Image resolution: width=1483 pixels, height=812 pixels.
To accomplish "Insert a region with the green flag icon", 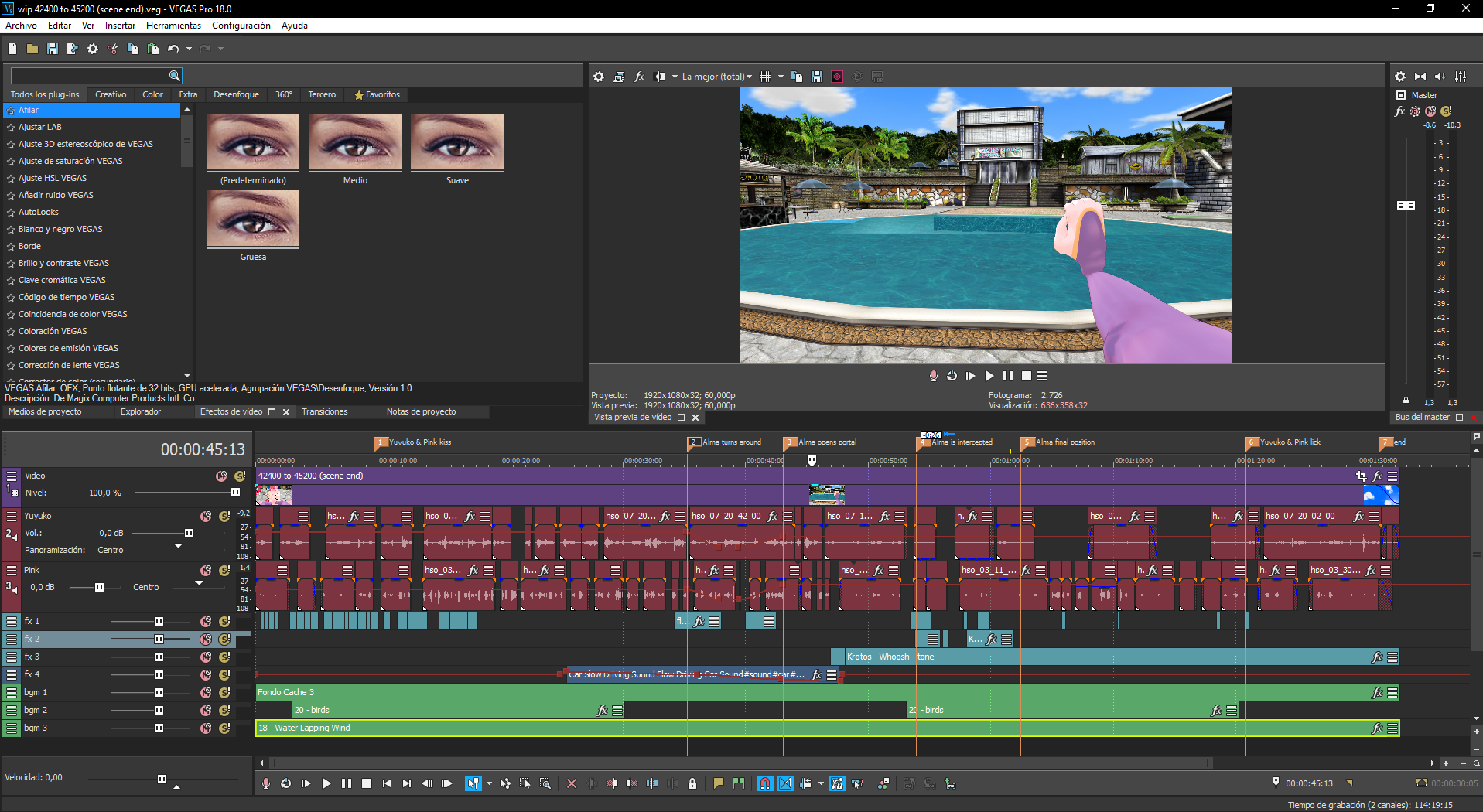I will tap(739, 783).
